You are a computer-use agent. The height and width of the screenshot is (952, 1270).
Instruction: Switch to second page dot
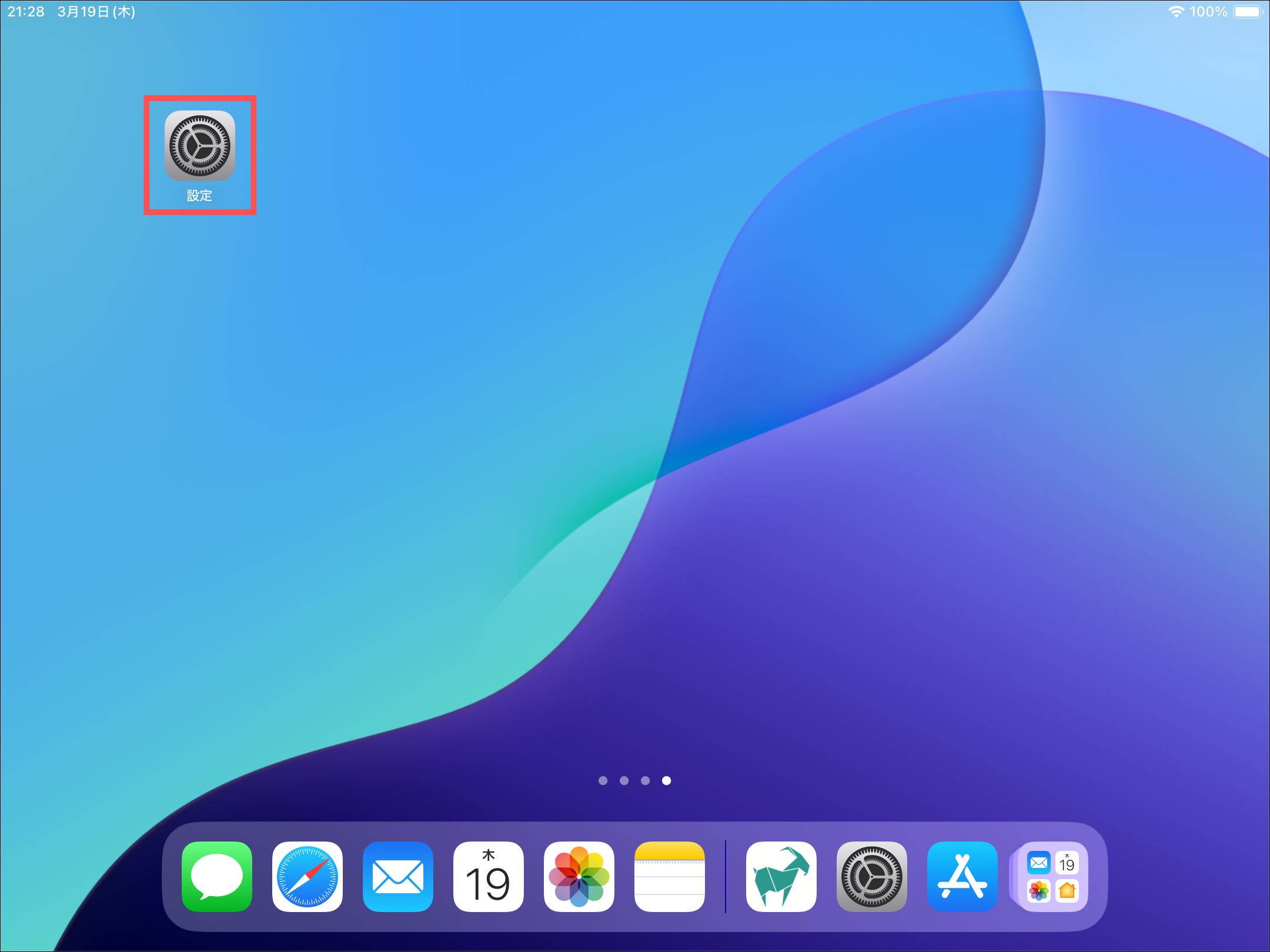[624, 780]
